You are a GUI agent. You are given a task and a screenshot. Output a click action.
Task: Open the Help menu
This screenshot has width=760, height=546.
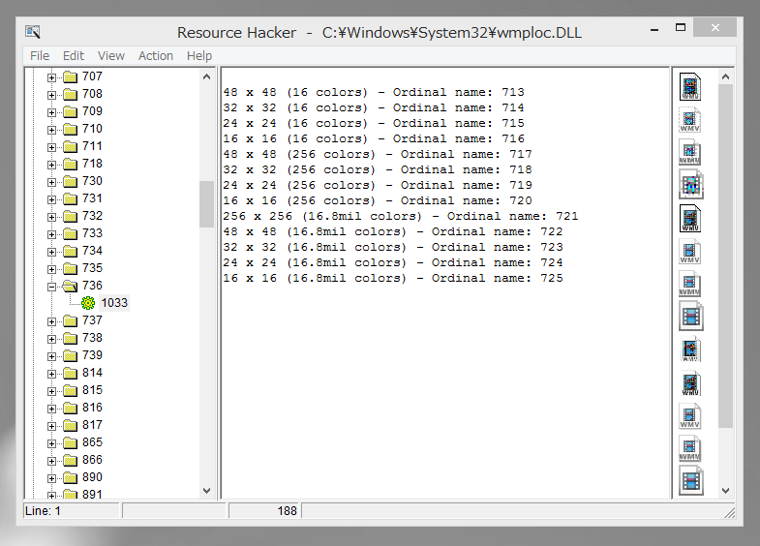click(x=199, y=56)
